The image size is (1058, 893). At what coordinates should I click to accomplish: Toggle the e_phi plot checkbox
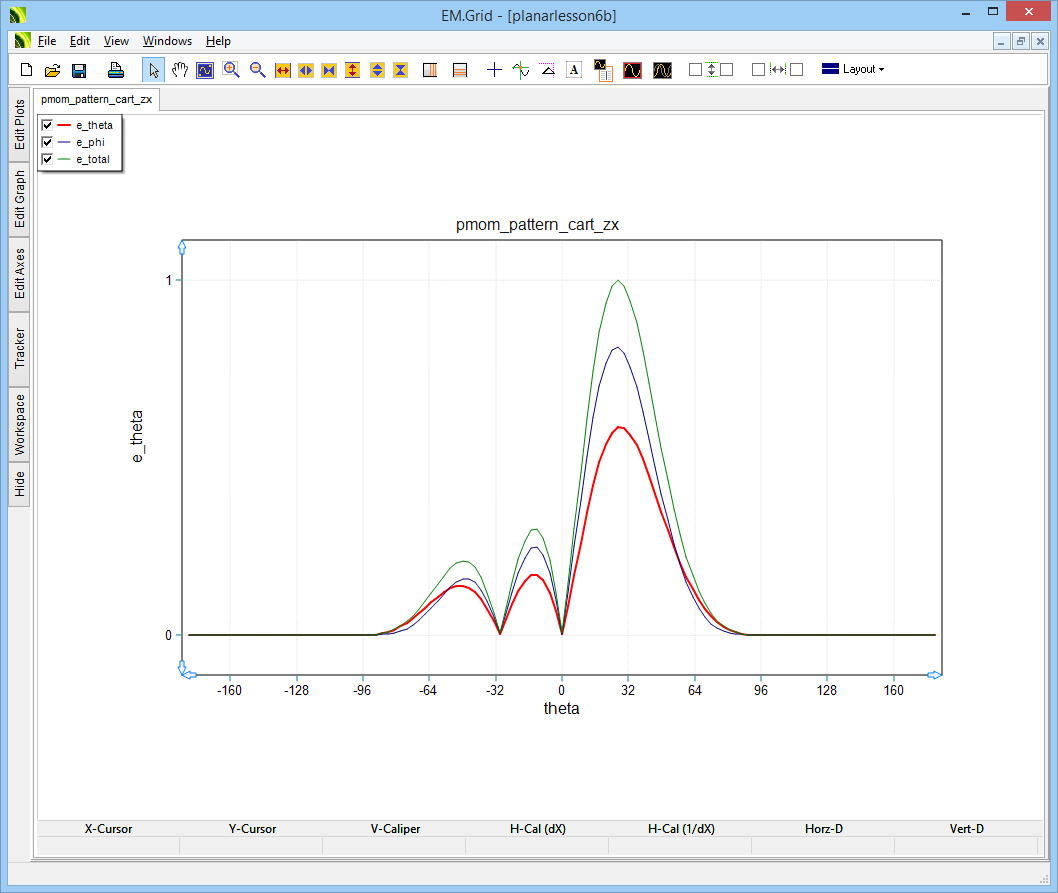[47, 142]
